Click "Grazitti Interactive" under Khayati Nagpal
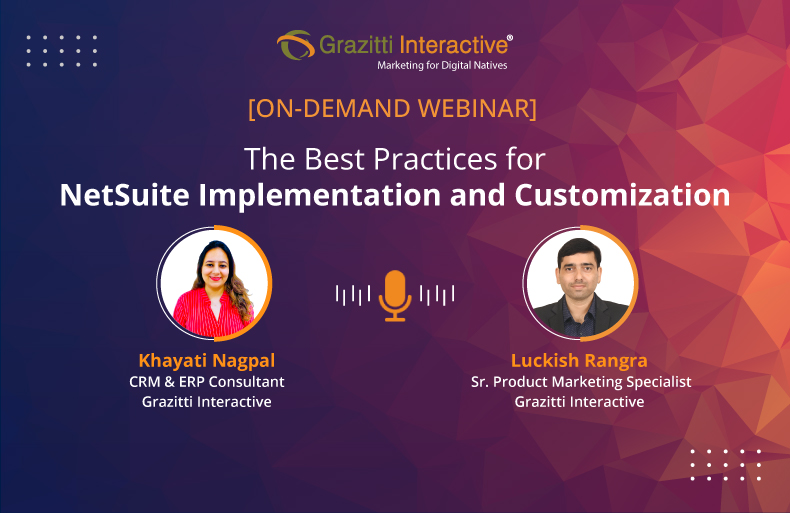This screenshot has width=790, height=513. click(x=207, y=402)
